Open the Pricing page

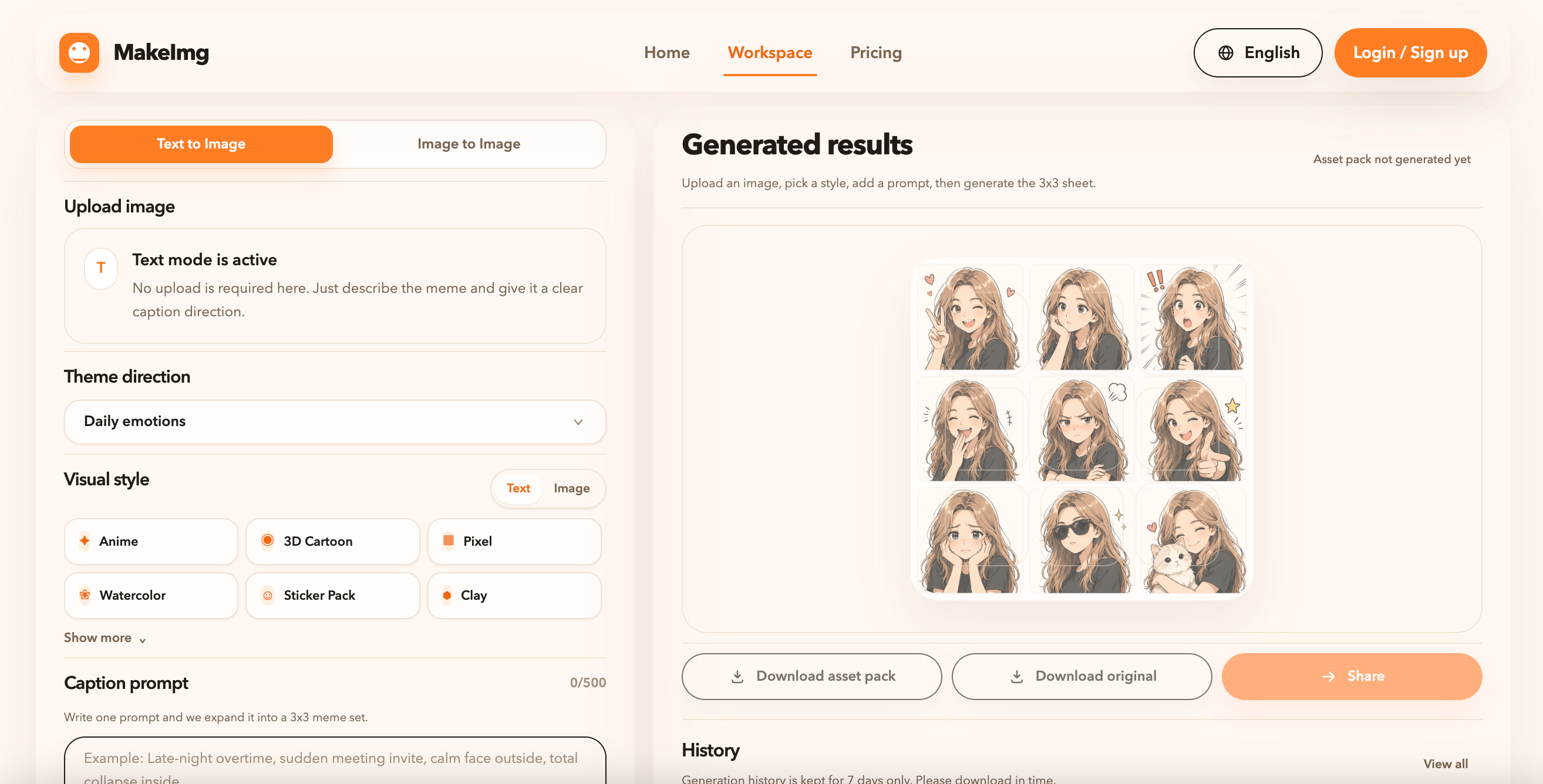(876, 53)
